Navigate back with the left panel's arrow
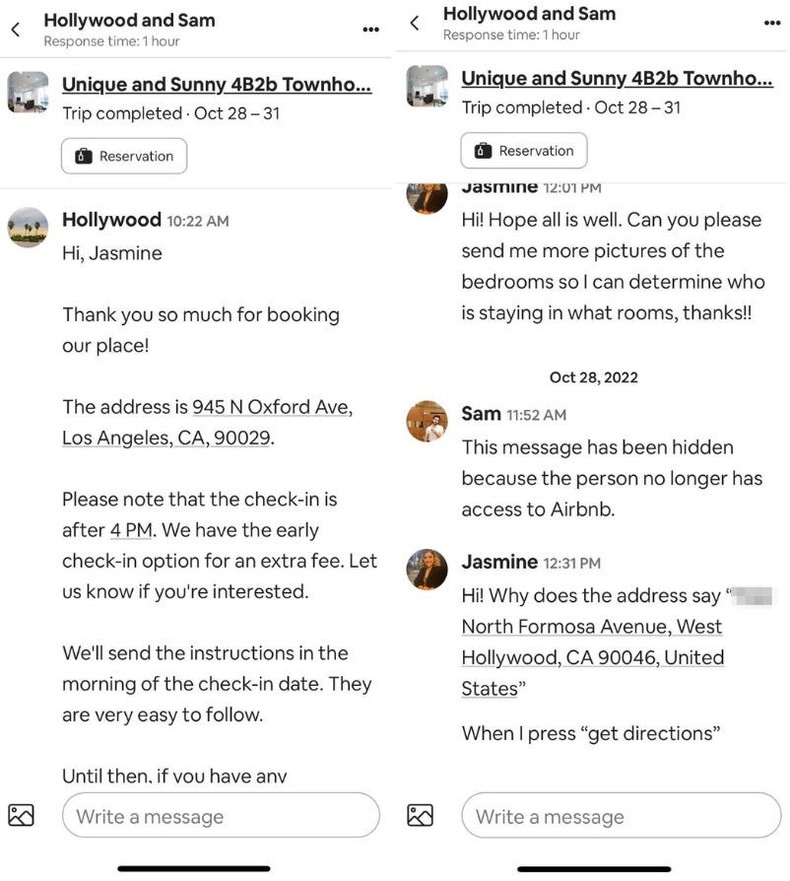Image resolution: width=790 pixels, height=881 pixels. tap(17, 30)
